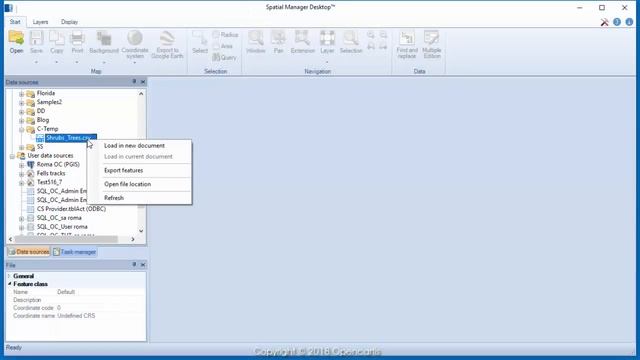Open the about info icon

pyautogui.click(x=629, y=22)
